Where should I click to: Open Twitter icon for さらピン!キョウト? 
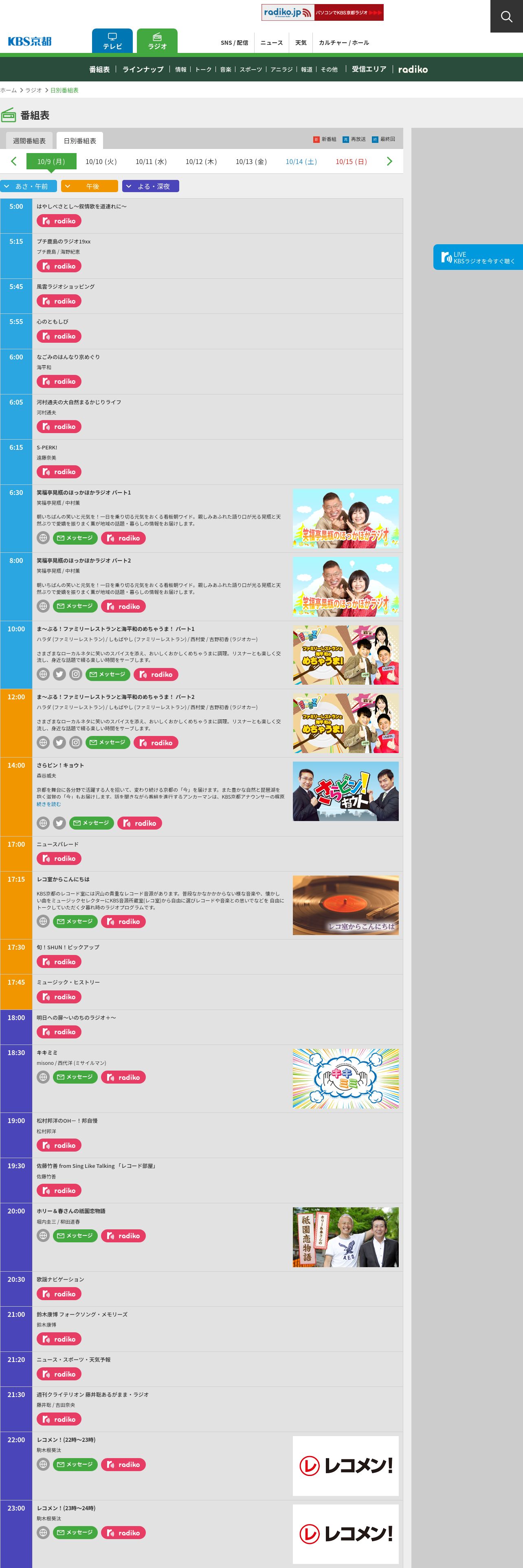[x=59, y=823]
